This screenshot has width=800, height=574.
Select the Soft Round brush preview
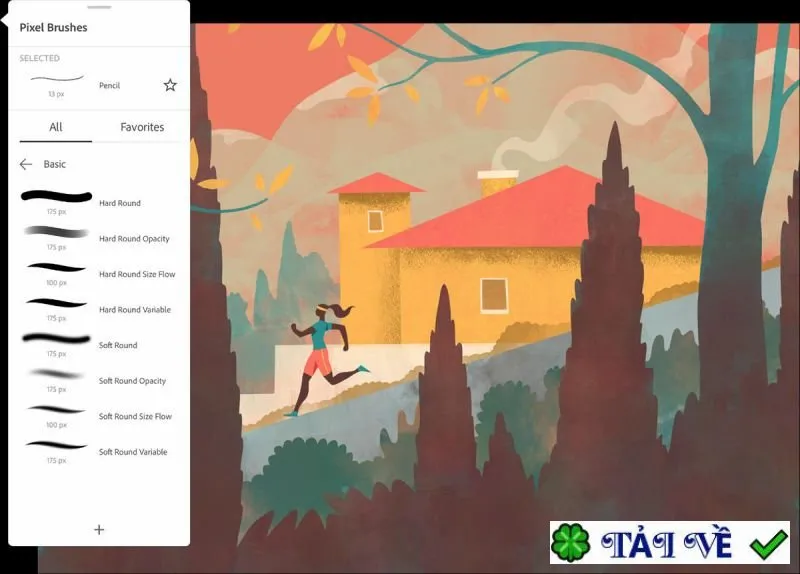(56, 338)
